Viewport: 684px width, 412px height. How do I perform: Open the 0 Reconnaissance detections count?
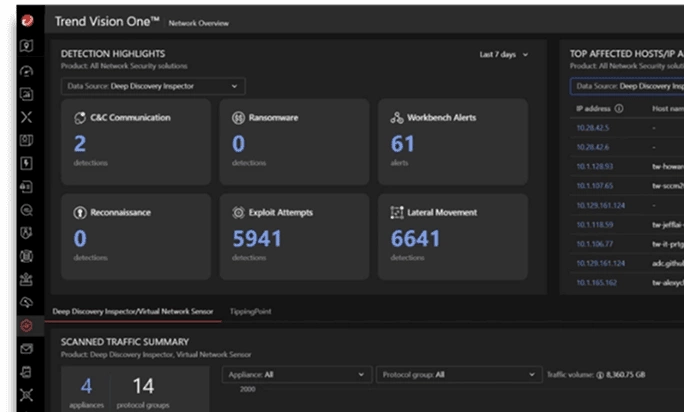point(80,238)
